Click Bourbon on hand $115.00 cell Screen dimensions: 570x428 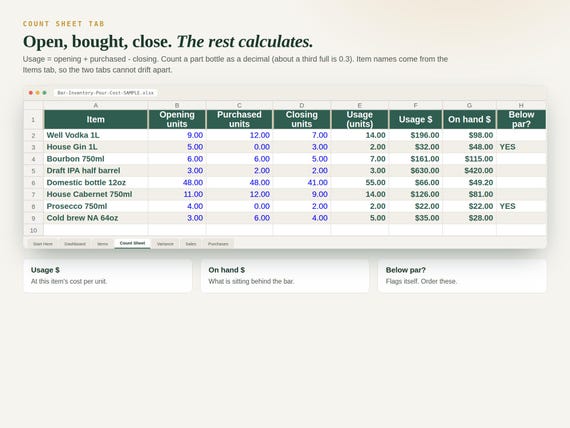pyautogui.click(x=469, y=159)
